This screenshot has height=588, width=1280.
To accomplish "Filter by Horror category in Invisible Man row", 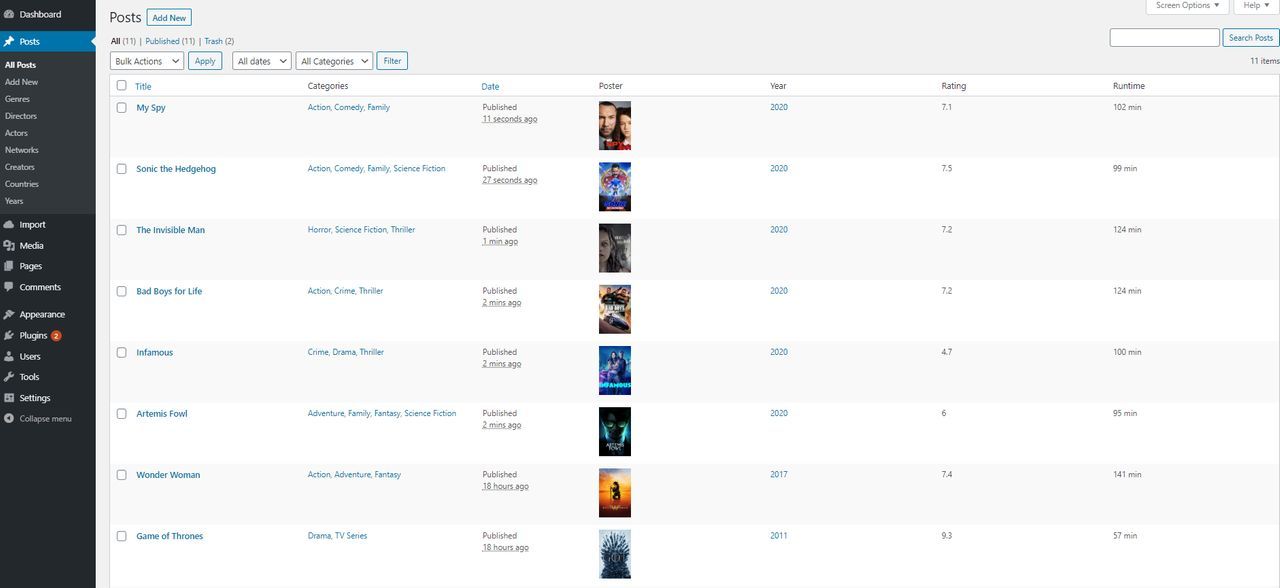I will point(319,230).
